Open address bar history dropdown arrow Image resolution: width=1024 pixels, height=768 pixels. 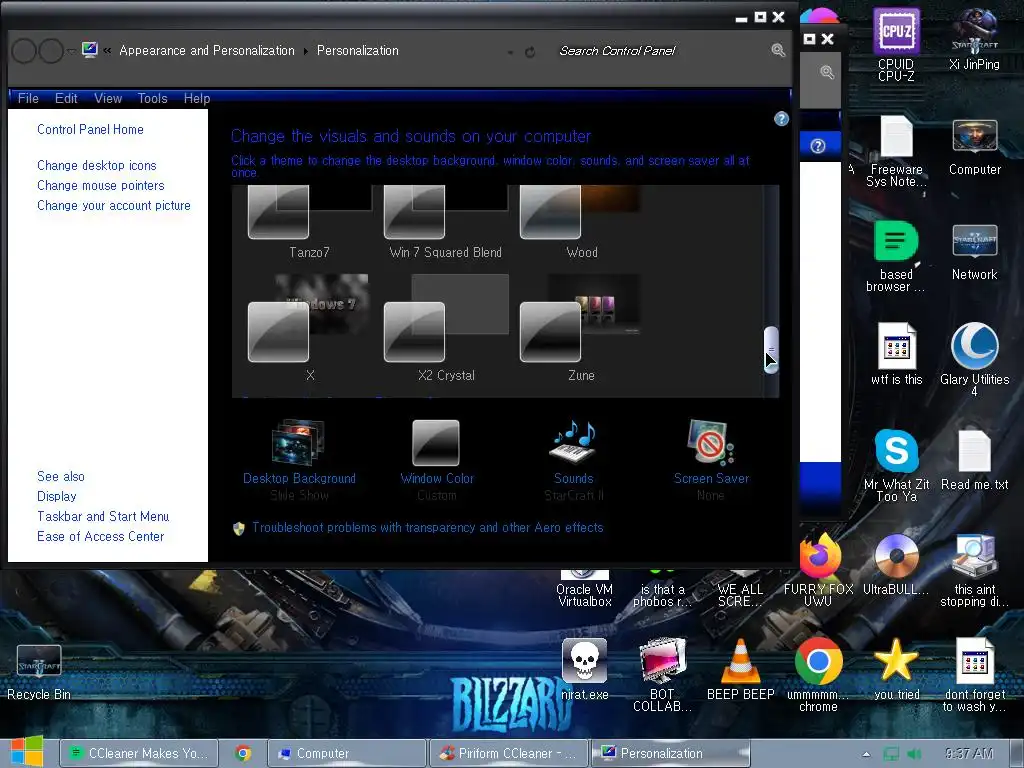(x=511, y=52)
